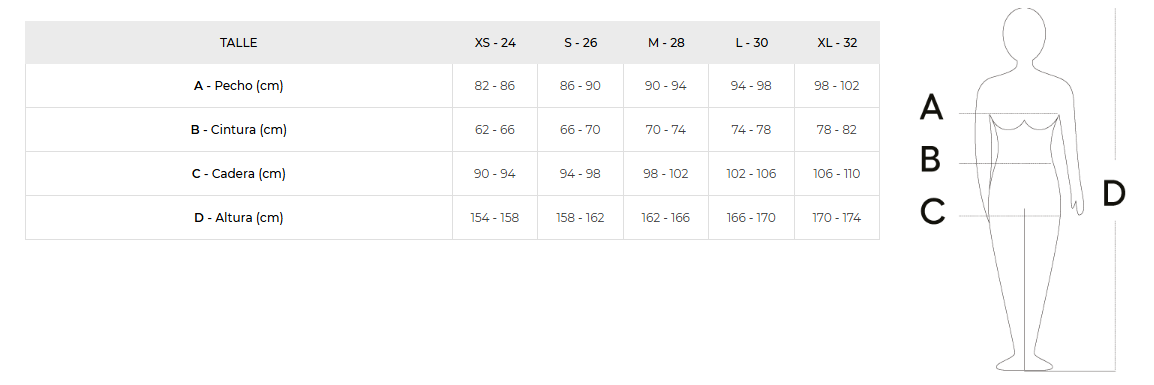1154x385 pixels.
Task: Click the D - Altura (cm) row label
Action: pyautogui.click(x=238, y=218)
